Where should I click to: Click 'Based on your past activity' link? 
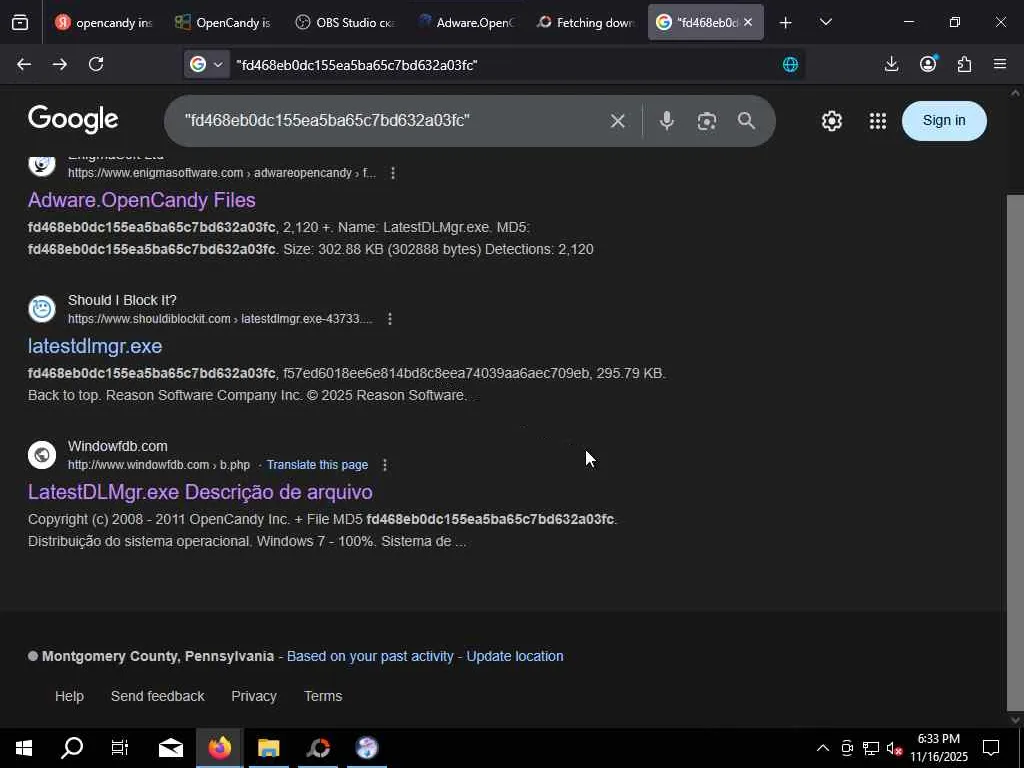[370, 656]
